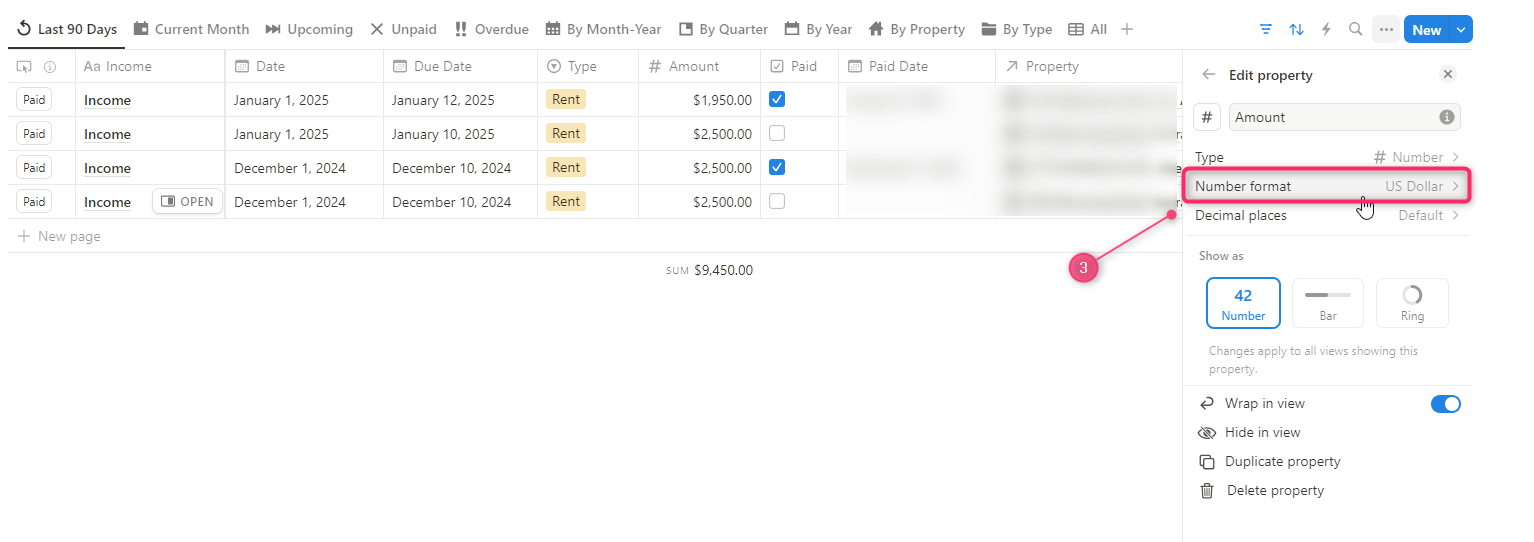1534x542 pixels.
Task: Go back using Edit property arrow
Action: [1209, 75]
